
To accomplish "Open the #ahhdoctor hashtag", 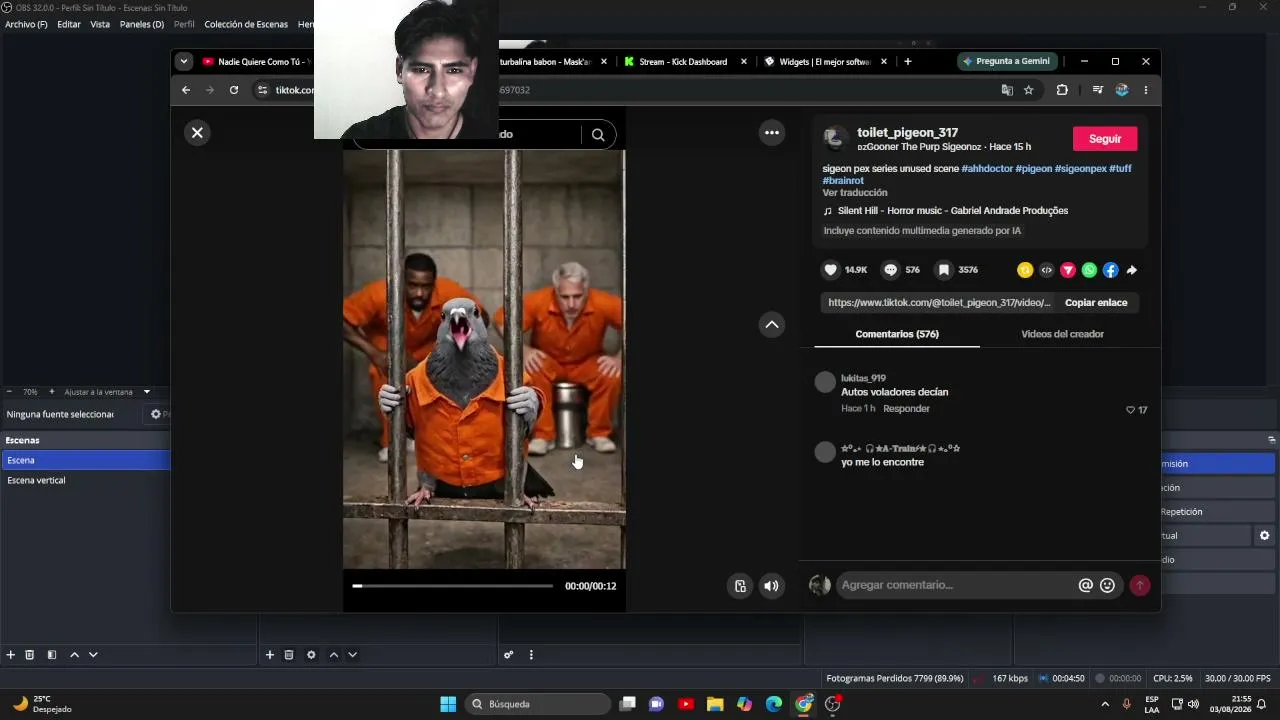I will click(987, 169).
